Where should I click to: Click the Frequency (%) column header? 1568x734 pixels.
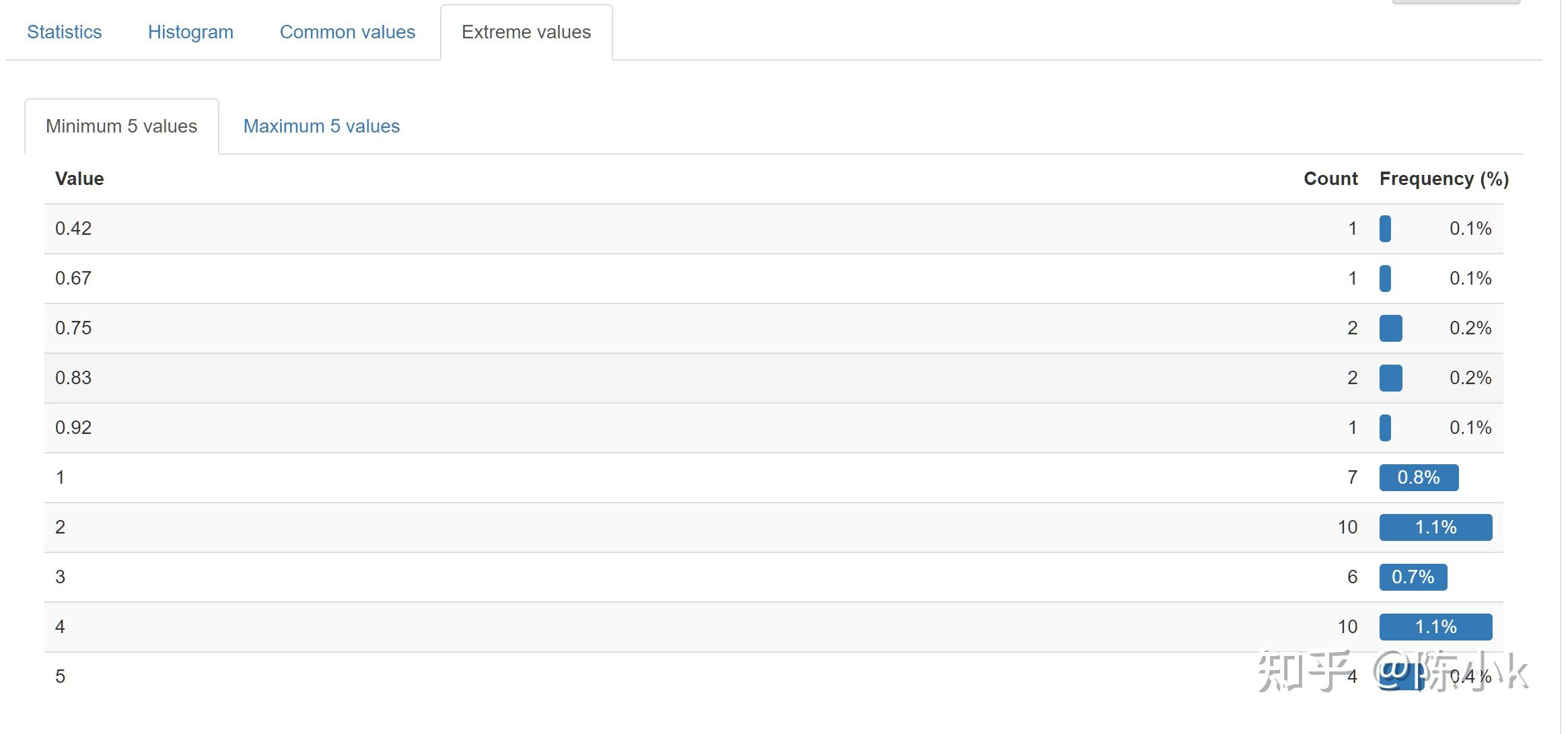tap(1444, 178)
